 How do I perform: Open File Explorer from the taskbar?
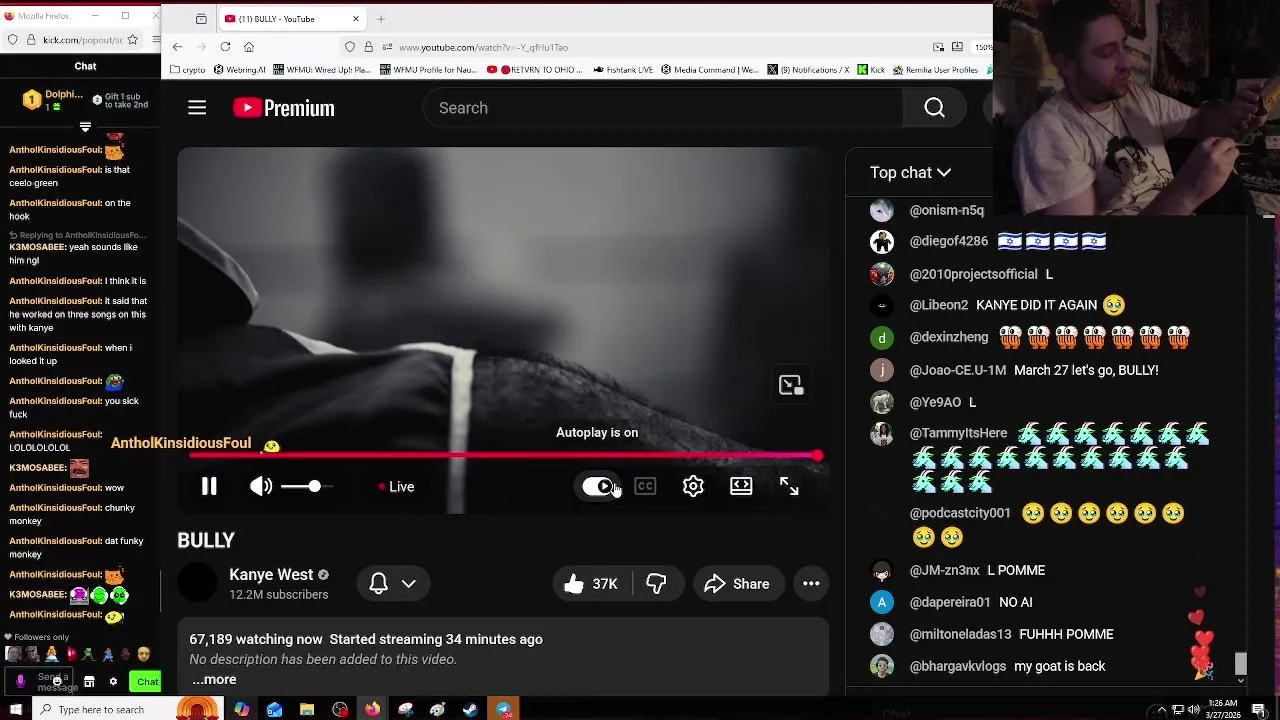(307, 710)
